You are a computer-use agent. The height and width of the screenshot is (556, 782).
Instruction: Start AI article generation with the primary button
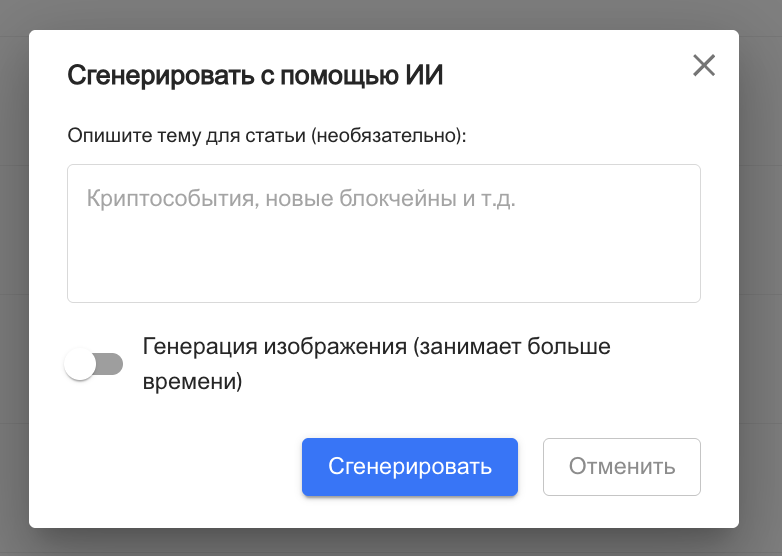[x=409, y=467]
